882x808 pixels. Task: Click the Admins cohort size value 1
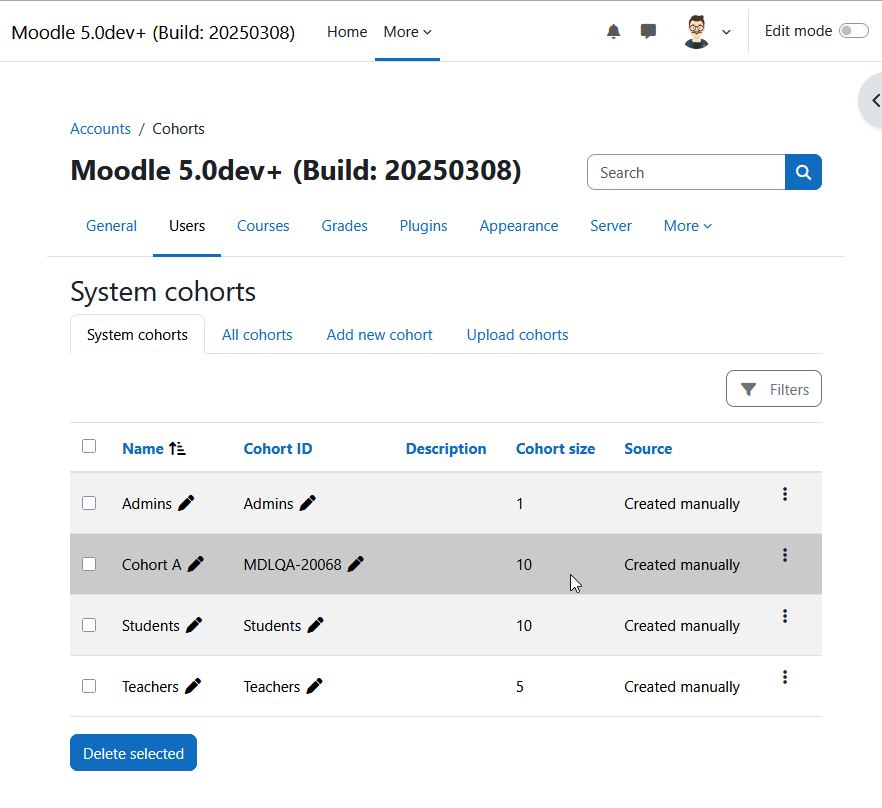(520, 504)
